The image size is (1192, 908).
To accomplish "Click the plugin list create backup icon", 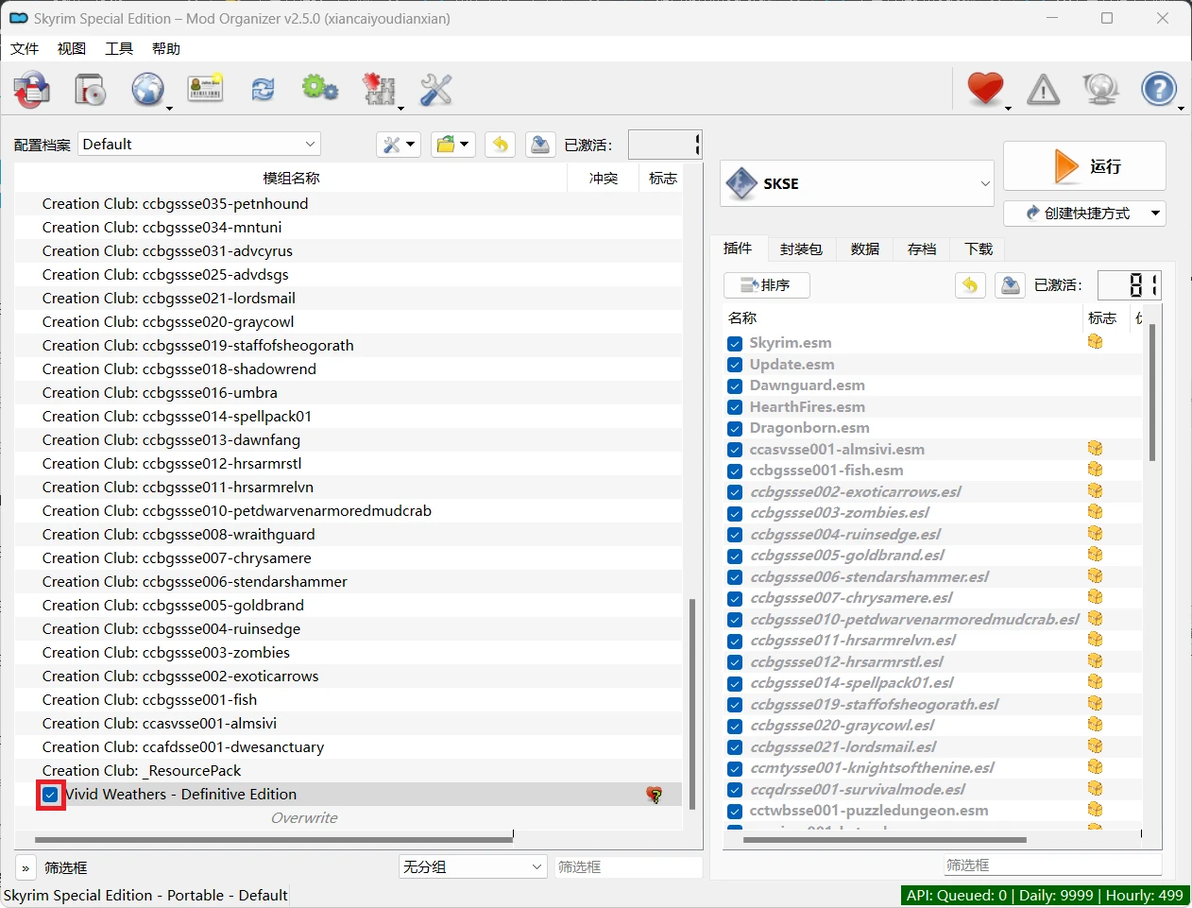I will (1010, 285).
